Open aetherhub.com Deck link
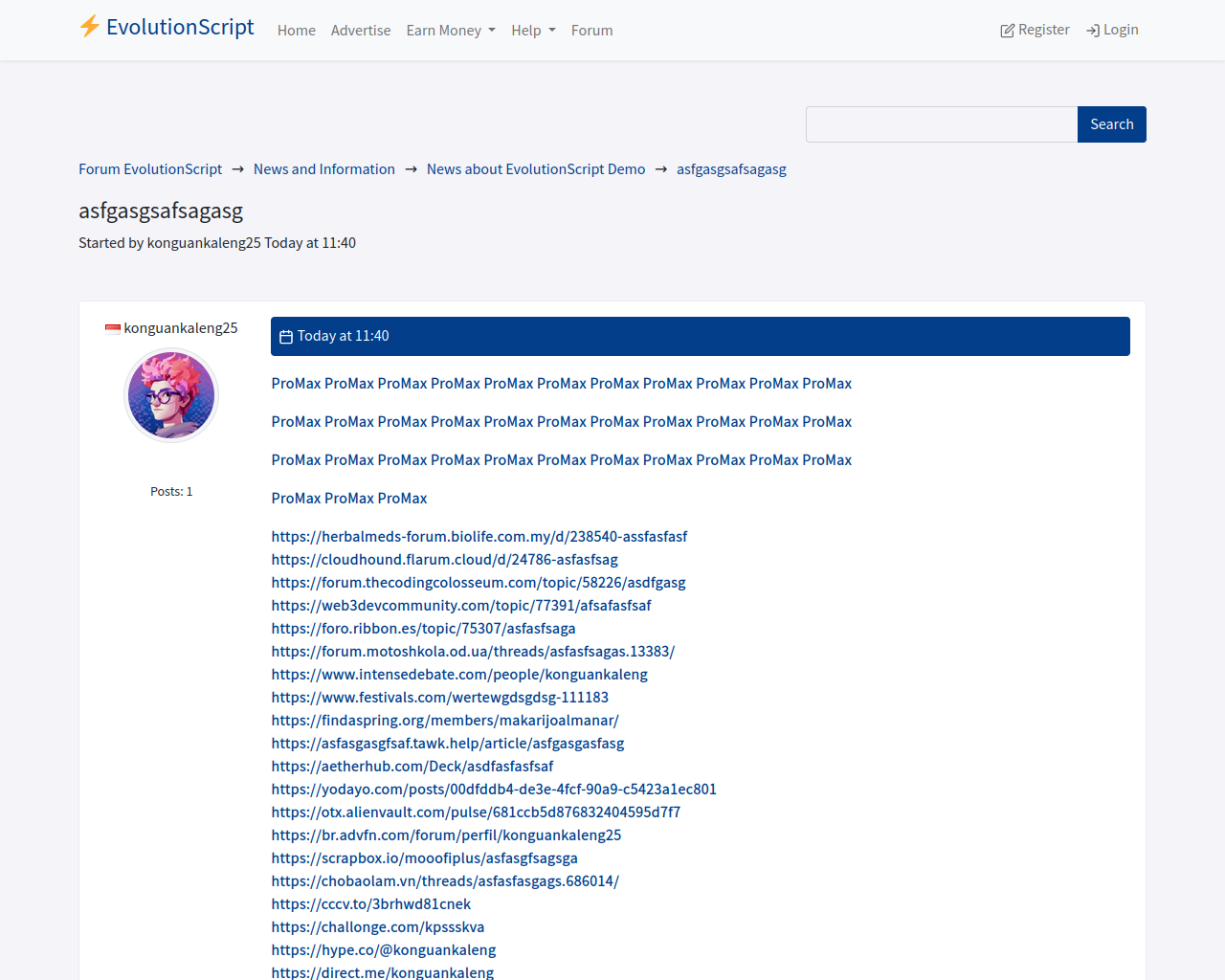 [412, 767]
